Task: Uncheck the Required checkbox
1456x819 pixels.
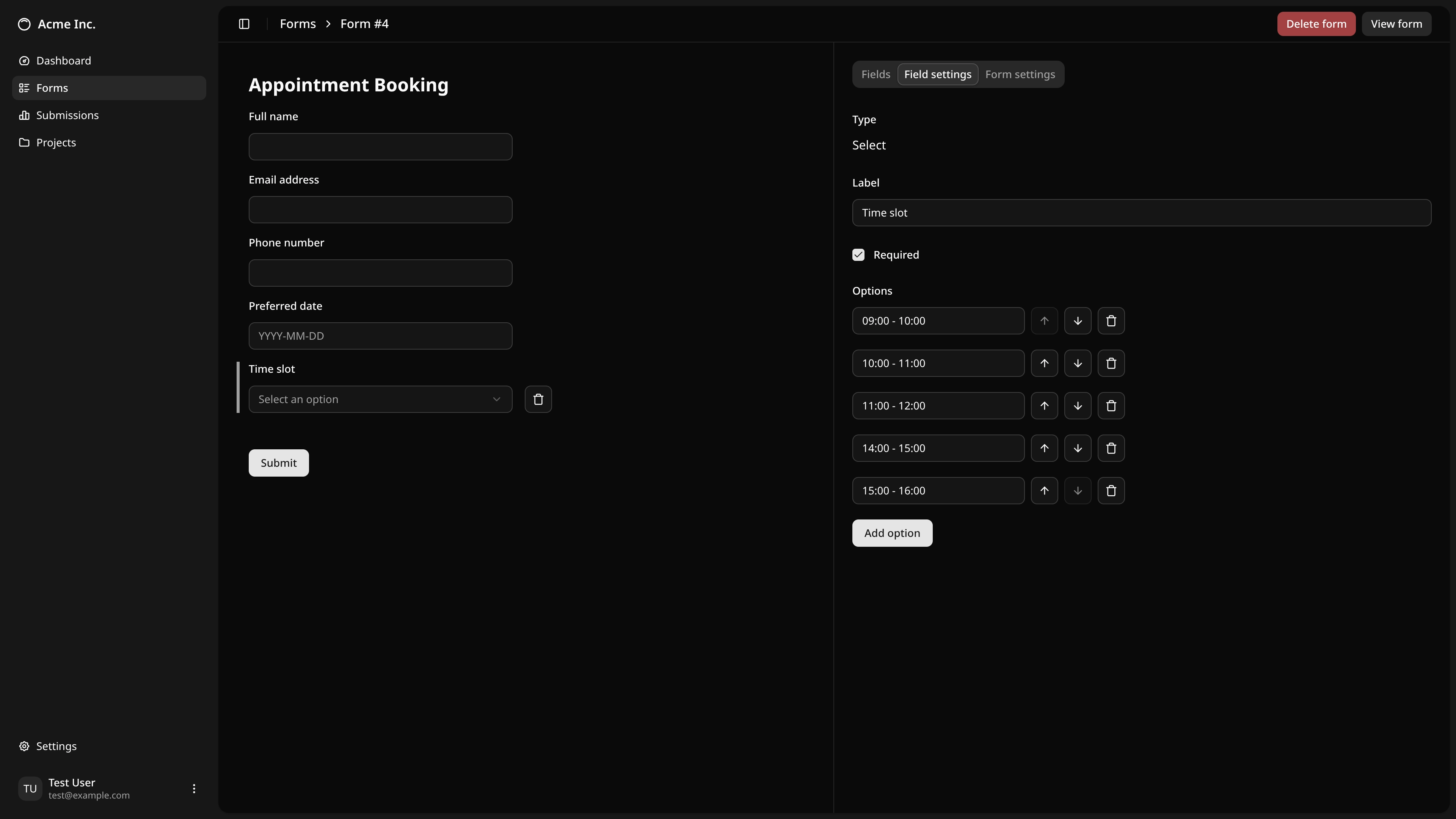Action: coord(858,254)
